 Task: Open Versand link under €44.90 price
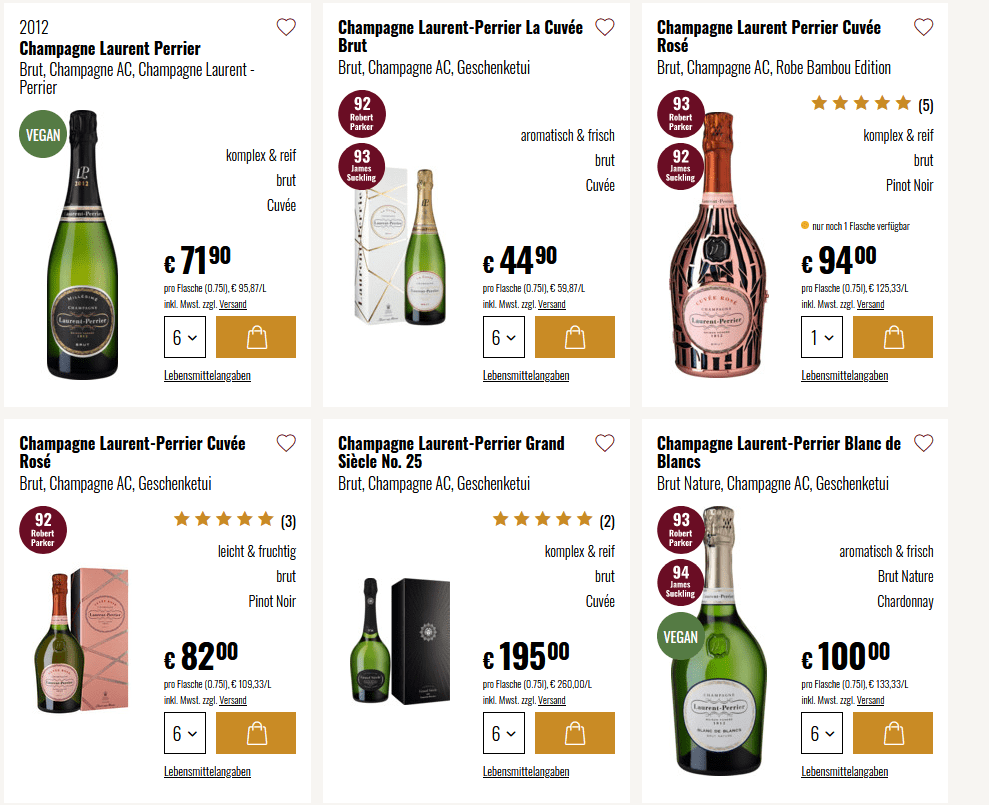point(551,304)
